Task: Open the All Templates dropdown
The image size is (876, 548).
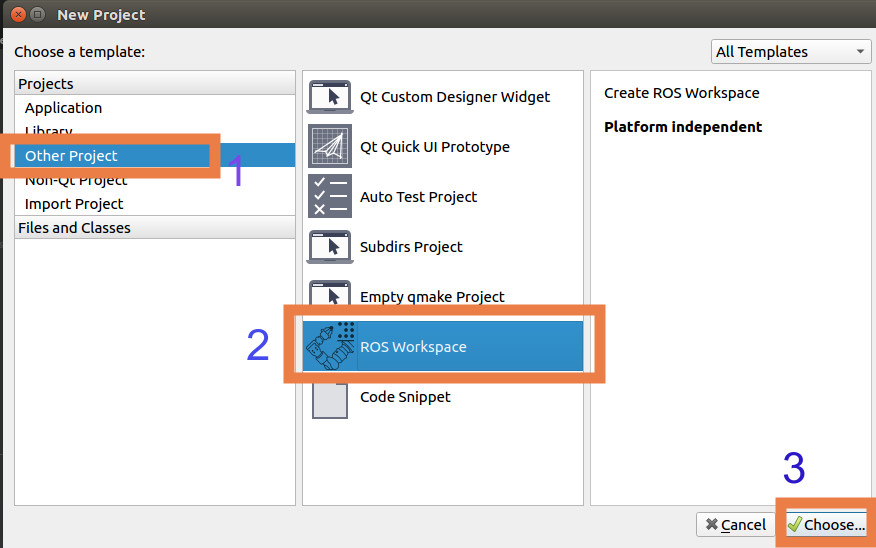Action: click(791, 51)
